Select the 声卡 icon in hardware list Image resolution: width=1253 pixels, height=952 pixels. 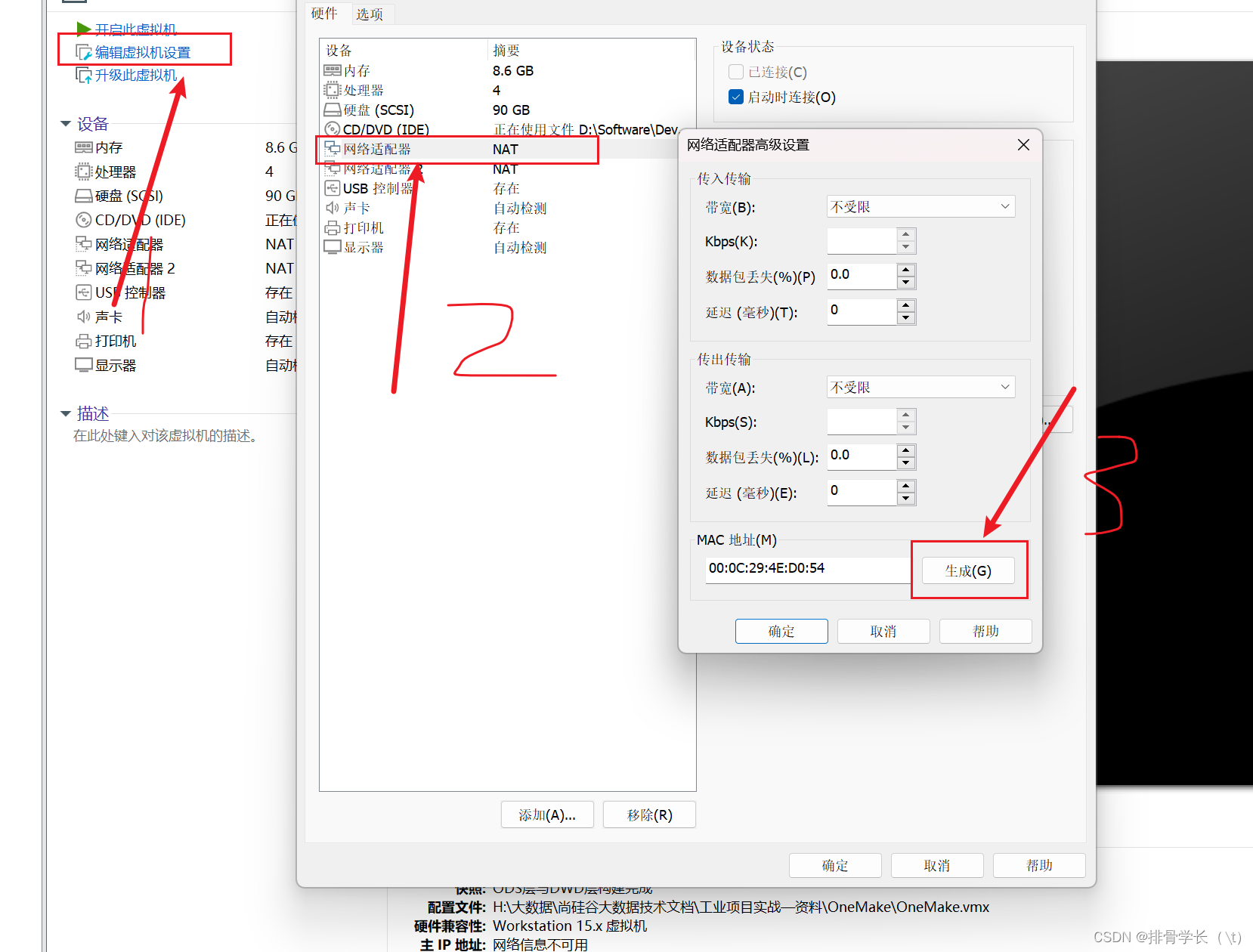coord(333,208)
